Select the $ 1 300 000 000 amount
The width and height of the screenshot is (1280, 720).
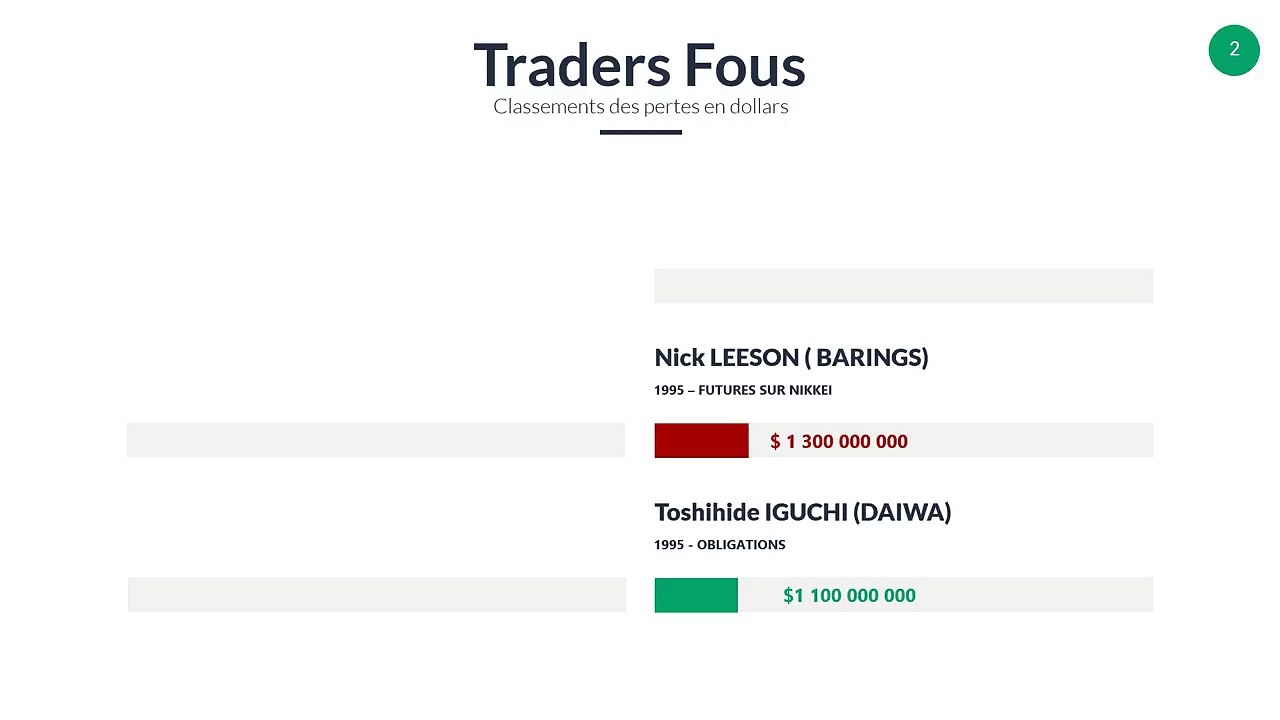[839, 441]
